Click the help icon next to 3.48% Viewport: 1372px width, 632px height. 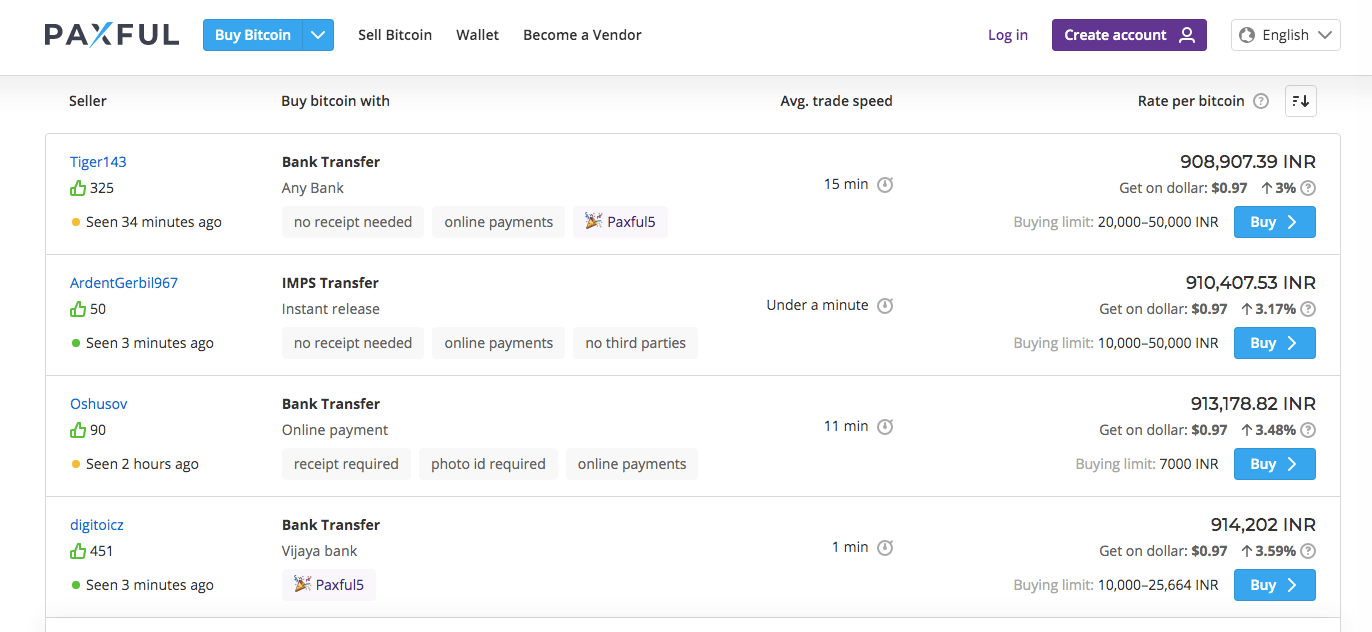tap(1308, 430)
